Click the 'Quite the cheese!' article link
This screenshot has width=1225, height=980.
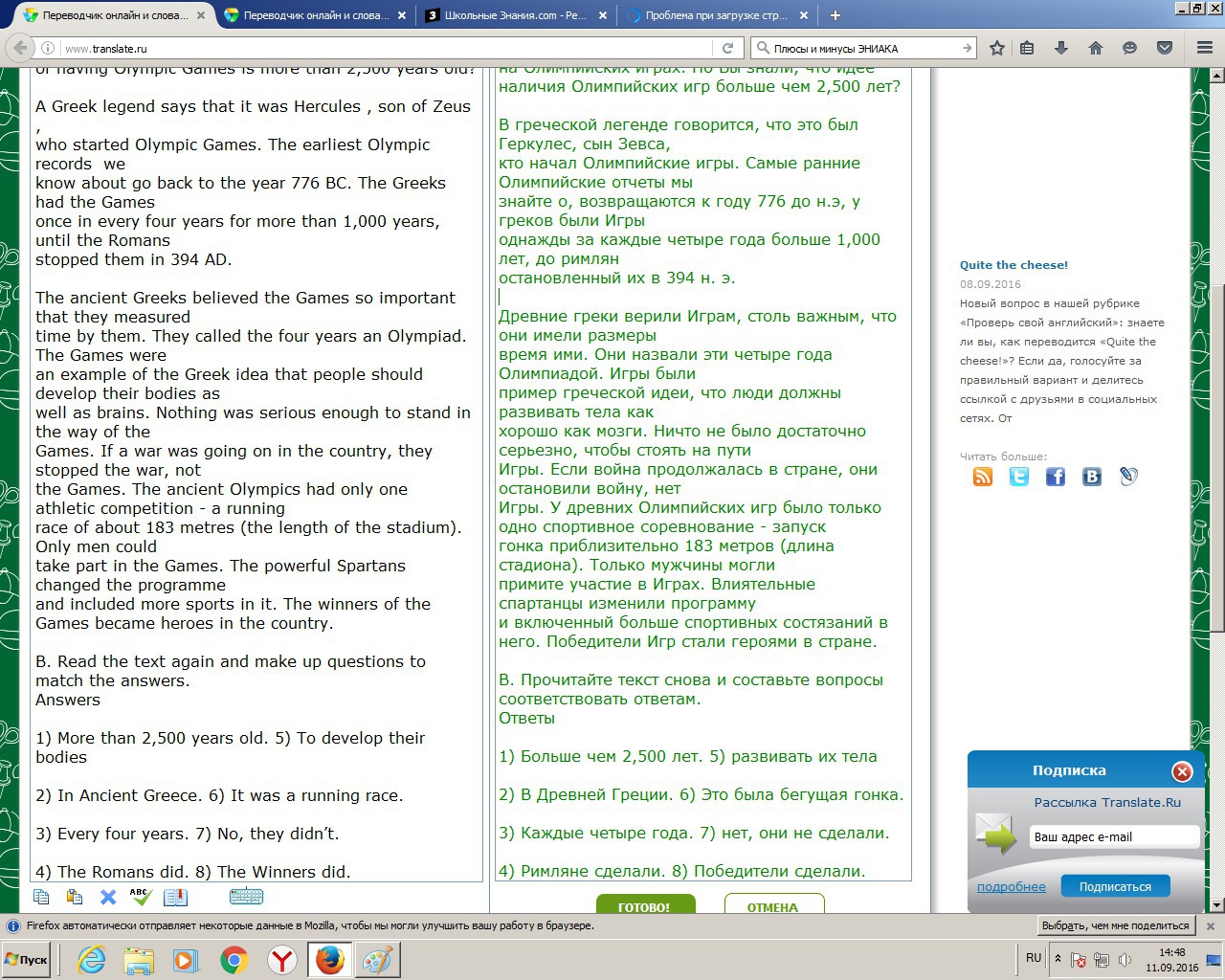1013,265
